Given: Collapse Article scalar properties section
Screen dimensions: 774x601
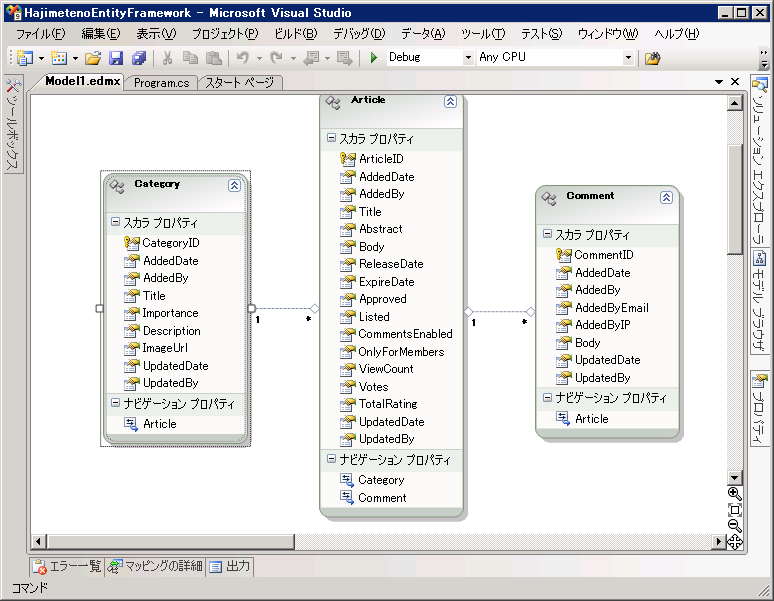Looking at the screenshot, I should click(x=331, y=138).
